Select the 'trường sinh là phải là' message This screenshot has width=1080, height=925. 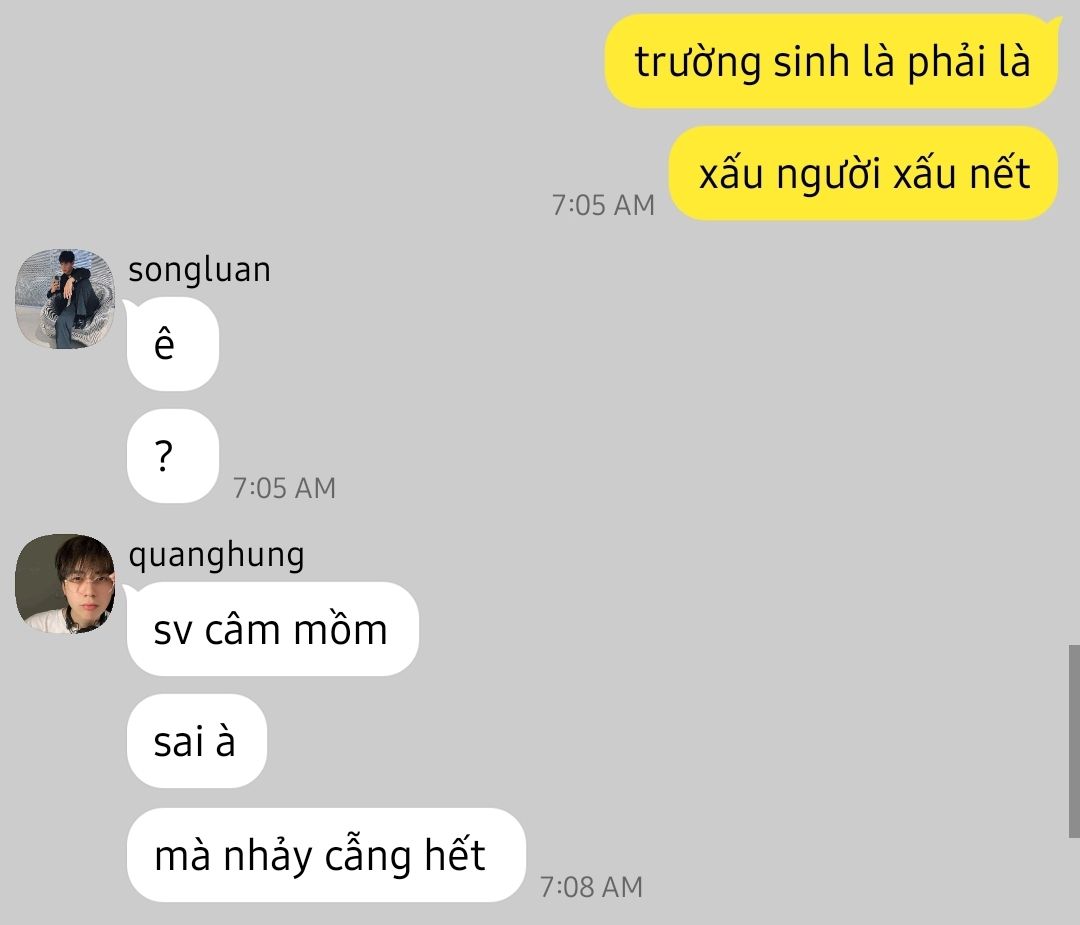831,61
